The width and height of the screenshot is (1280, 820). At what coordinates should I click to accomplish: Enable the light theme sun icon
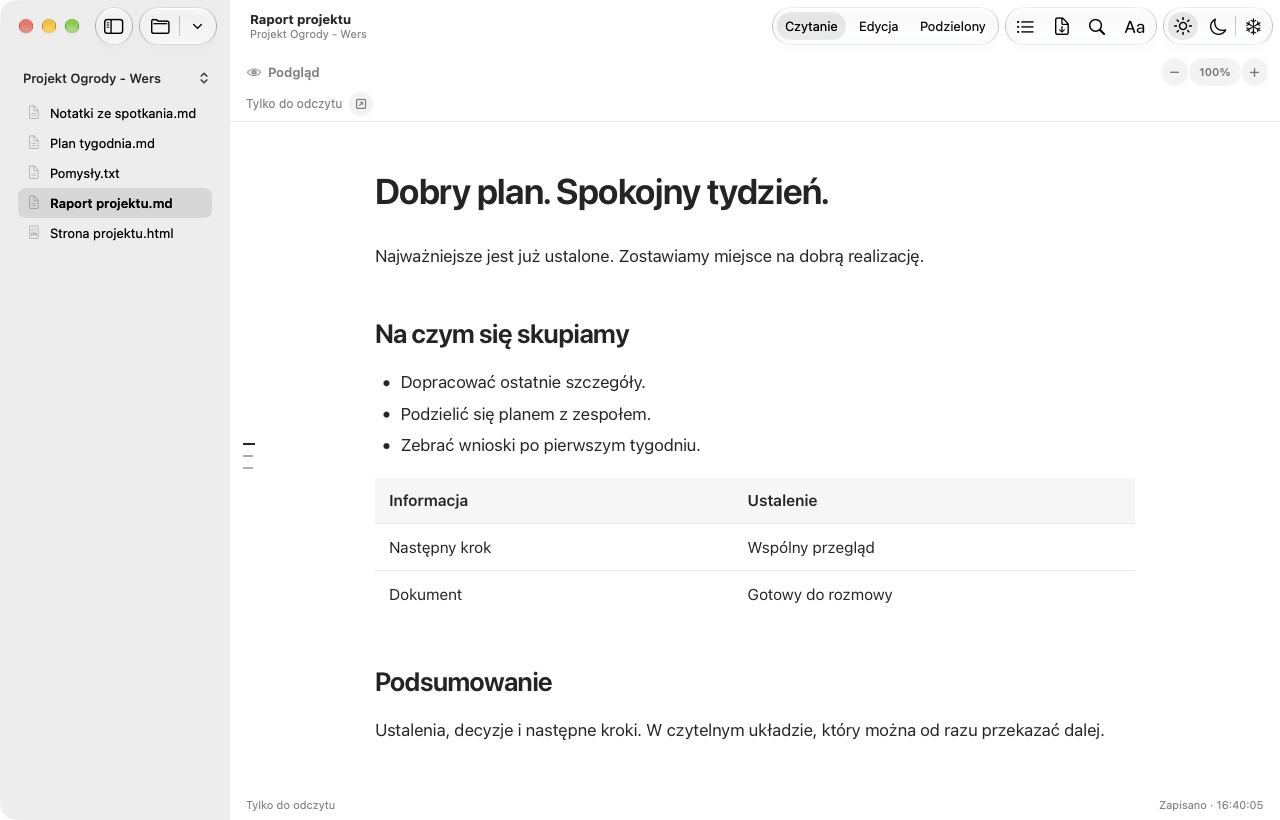point(1183,27)
